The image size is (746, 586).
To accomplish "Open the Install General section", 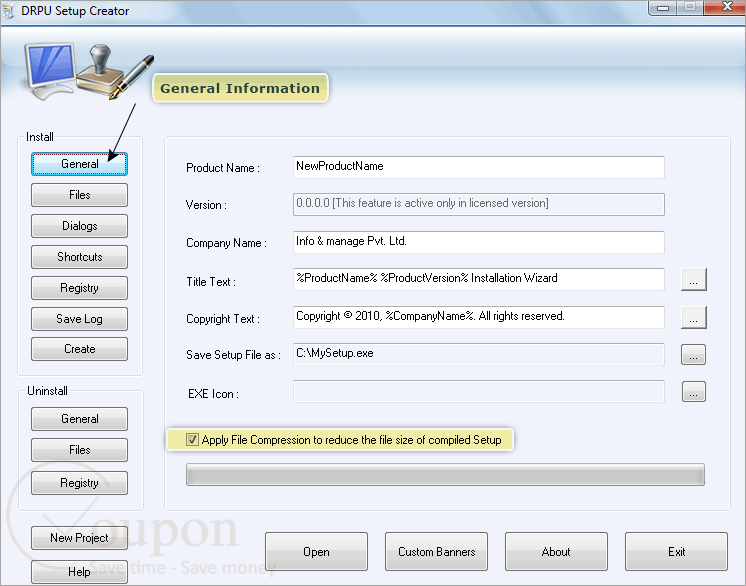I will pyautogui.click(x=79, y=164).
